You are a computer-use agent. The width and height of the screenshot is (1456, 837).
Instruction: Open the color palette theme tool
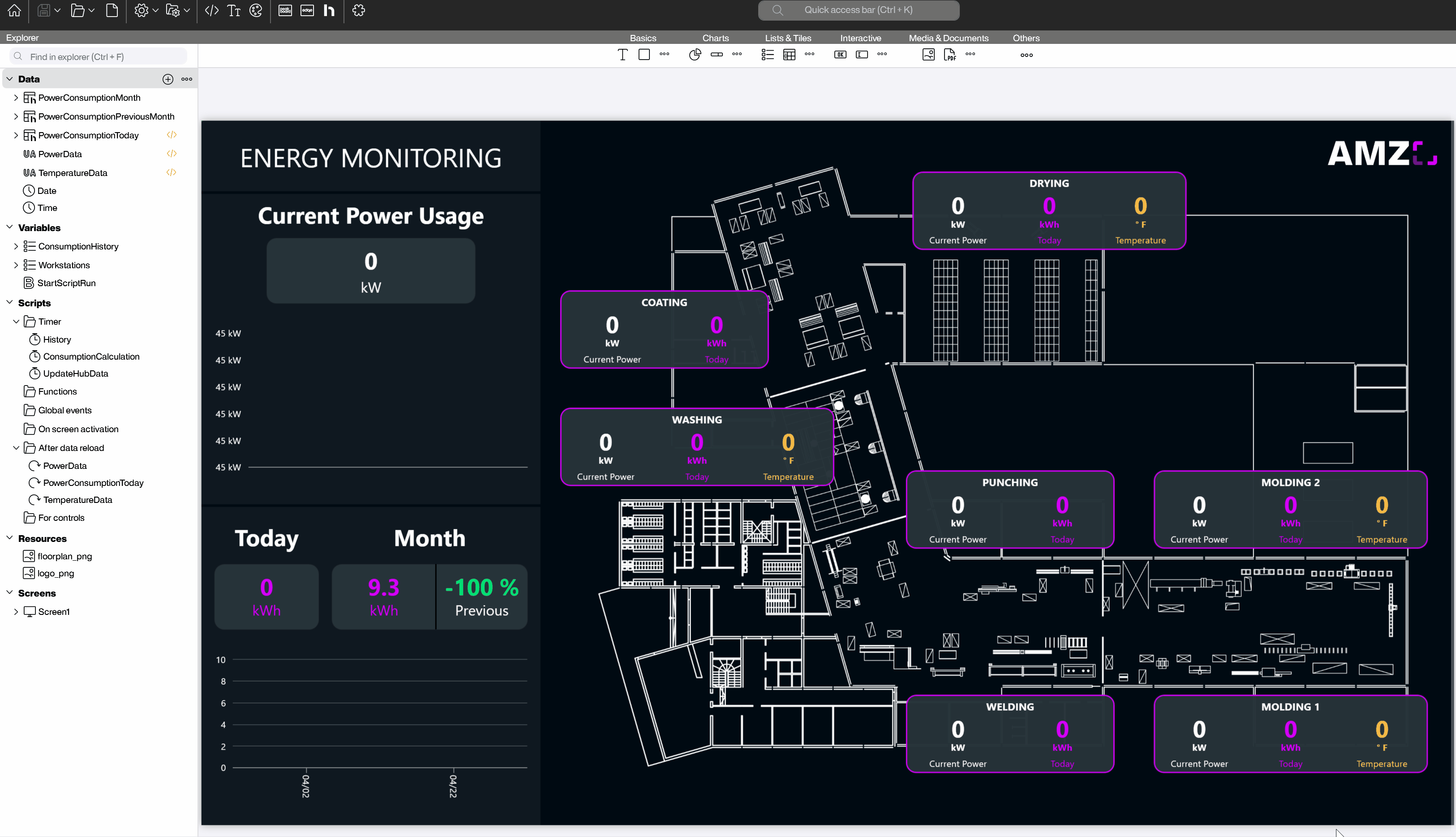coord(256,10)
